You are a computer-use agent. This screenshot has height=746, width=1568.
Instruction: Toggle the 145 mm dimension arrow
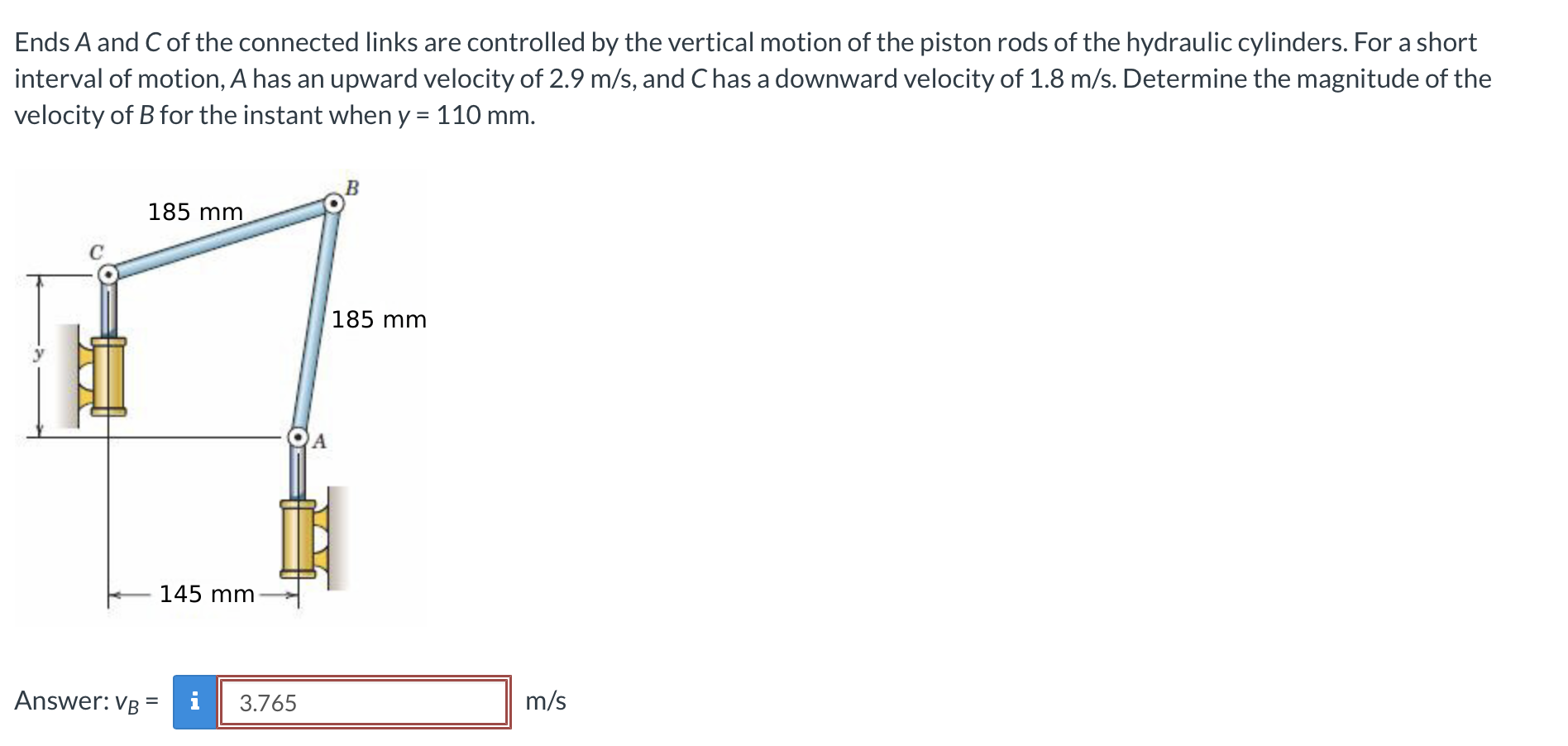point(207,593)
